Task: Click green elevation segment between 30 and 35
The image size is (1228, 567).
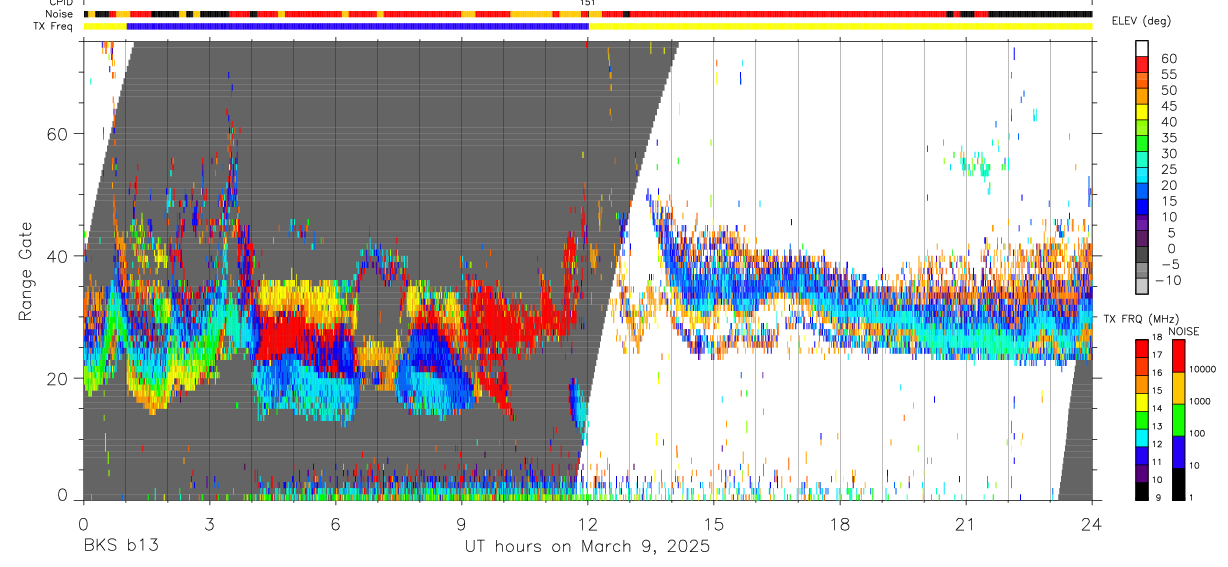Action: pyautogui.click(x=1143, y=145)
